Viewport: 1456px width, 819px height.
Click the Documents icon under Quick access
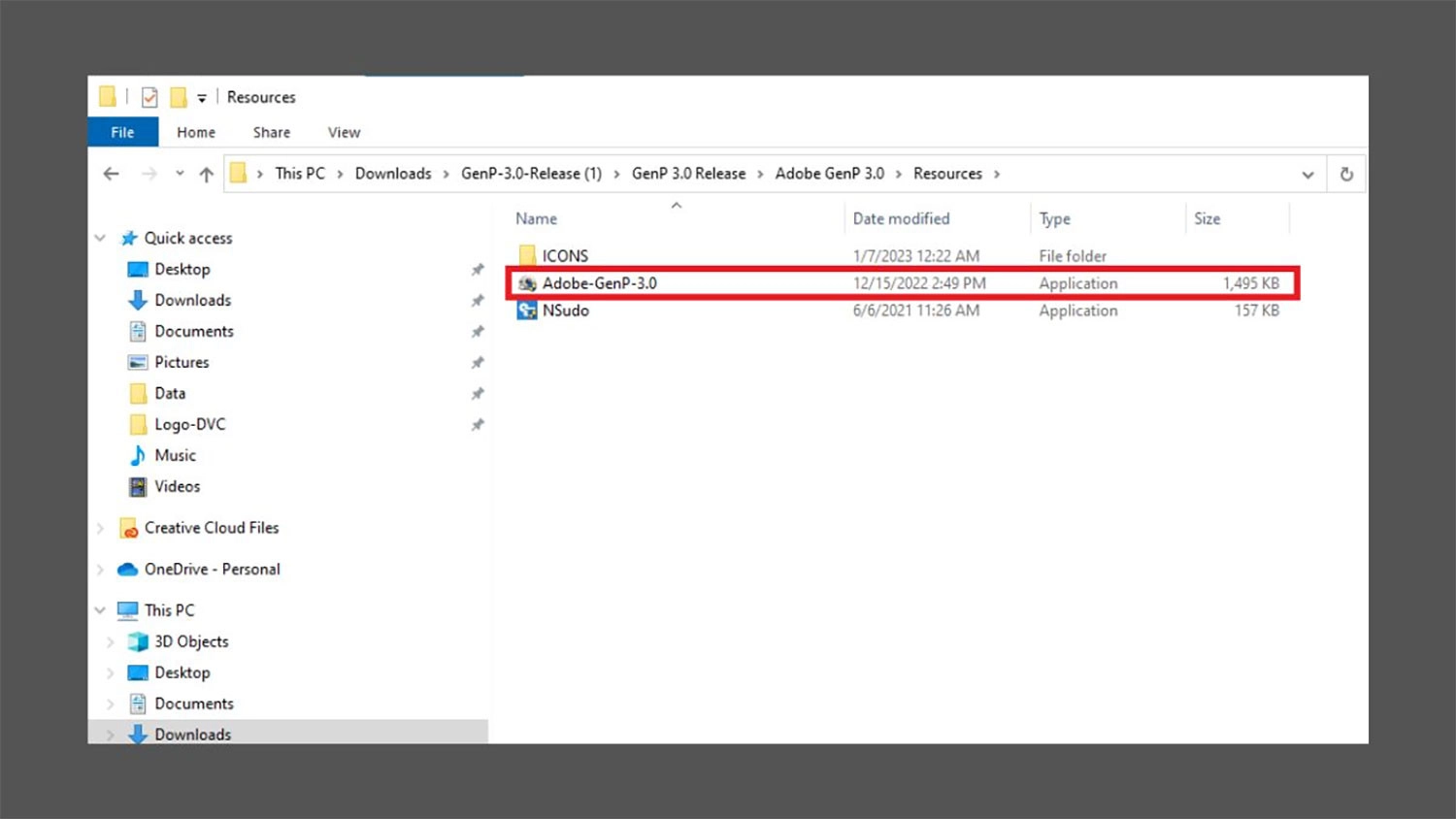[x=138, y=331]
